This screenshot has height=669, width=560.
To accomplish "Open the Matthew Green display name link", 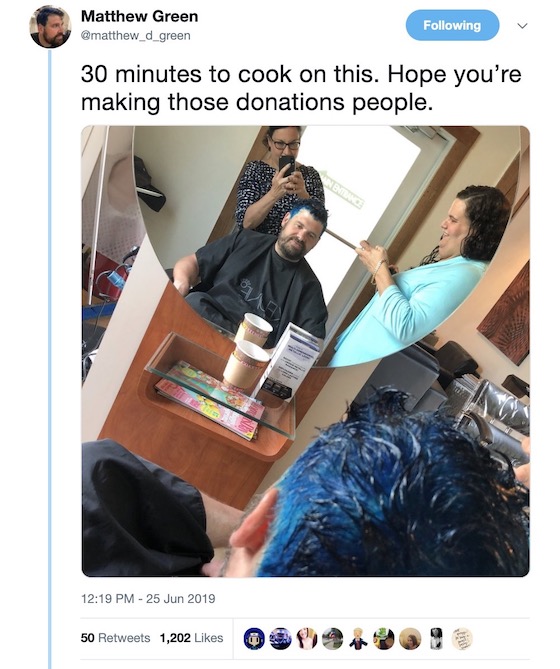I will [139, 17].
